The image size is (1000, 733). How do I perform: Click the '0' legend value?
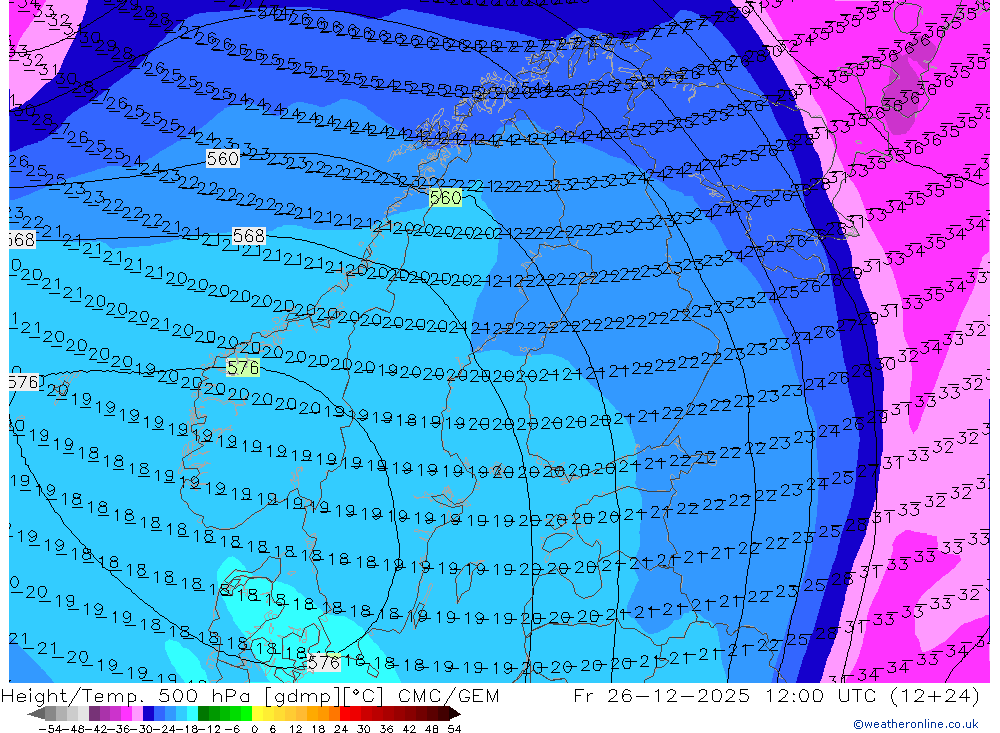click(x=254, y=729)
